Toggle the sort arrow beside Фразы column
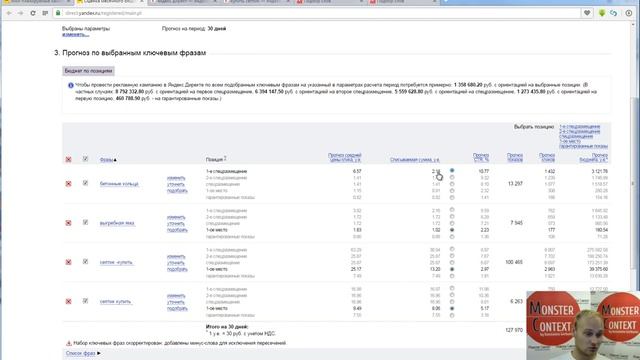640x360 pixels. [x=115, y=160]
